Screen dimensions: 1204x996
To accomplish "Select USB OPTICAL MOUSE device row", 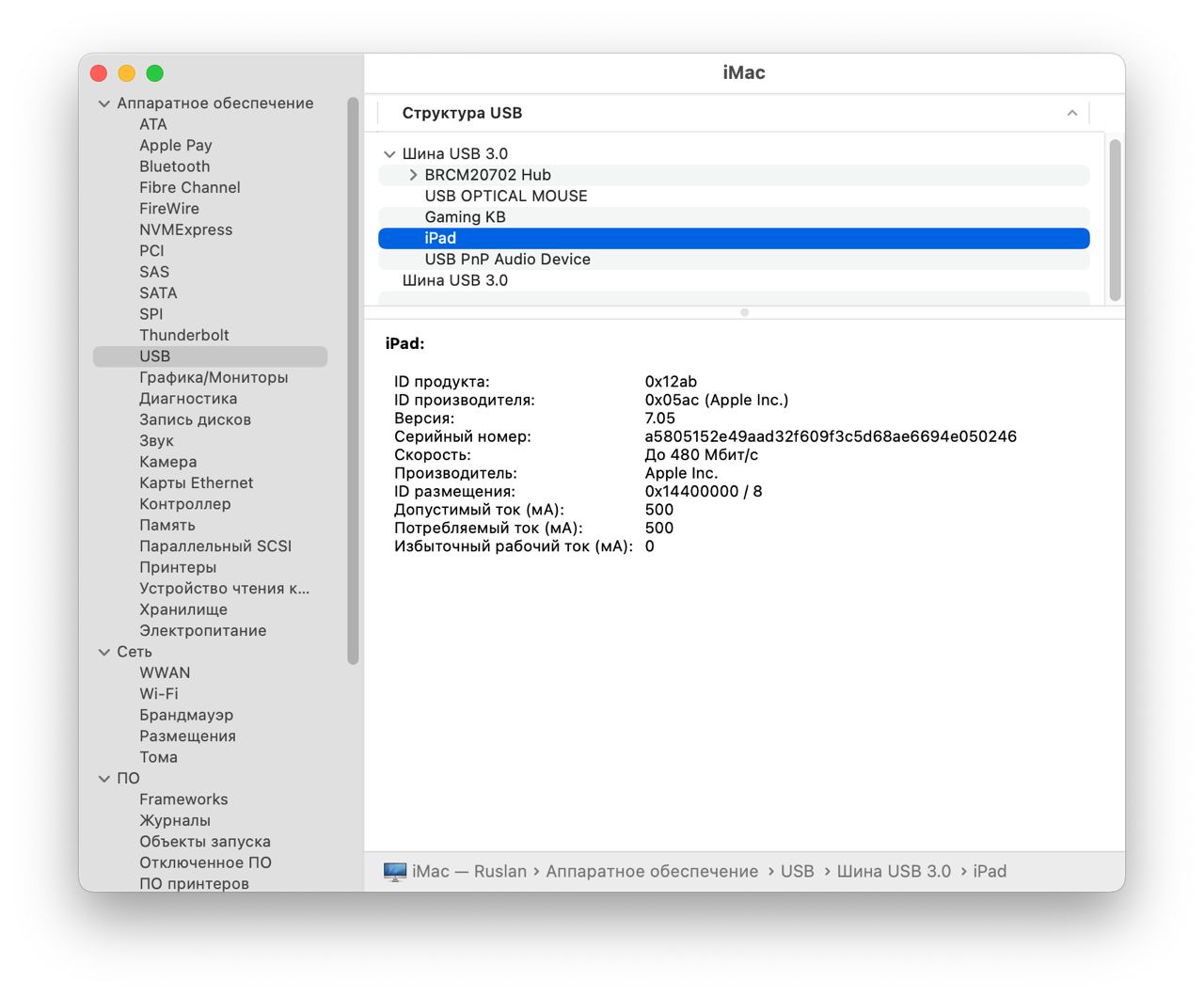I will (x=734, y=197).
